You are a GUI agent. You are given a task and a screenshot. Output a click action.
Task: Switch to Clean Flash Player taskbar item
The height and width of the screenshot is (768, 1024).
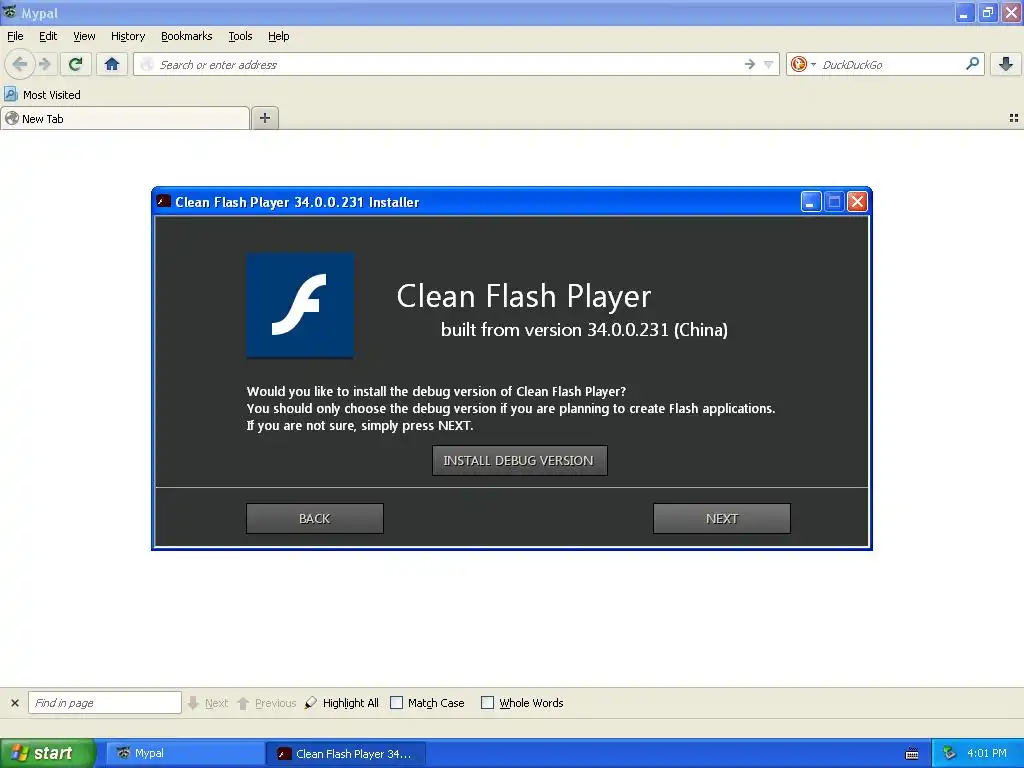(347, 753)
